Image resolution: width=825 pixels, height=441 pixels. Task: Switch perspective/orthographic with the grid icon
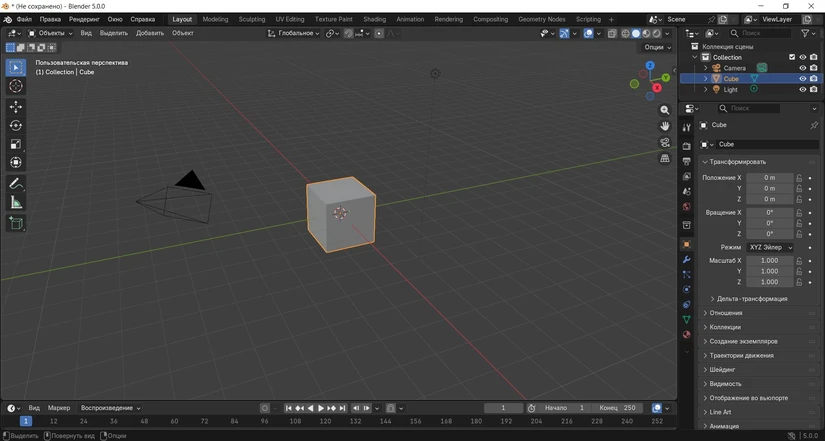tap(665, 158)
